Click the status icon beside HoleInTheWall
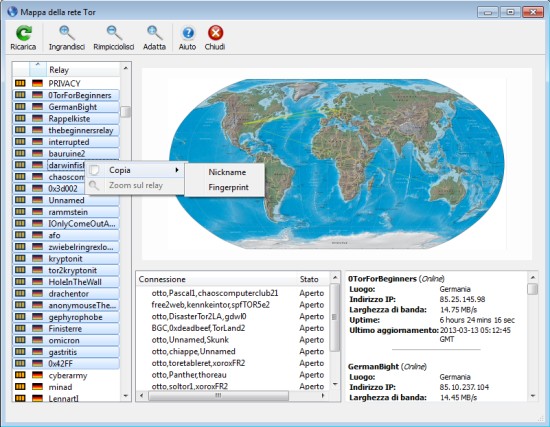 [20, 282]
